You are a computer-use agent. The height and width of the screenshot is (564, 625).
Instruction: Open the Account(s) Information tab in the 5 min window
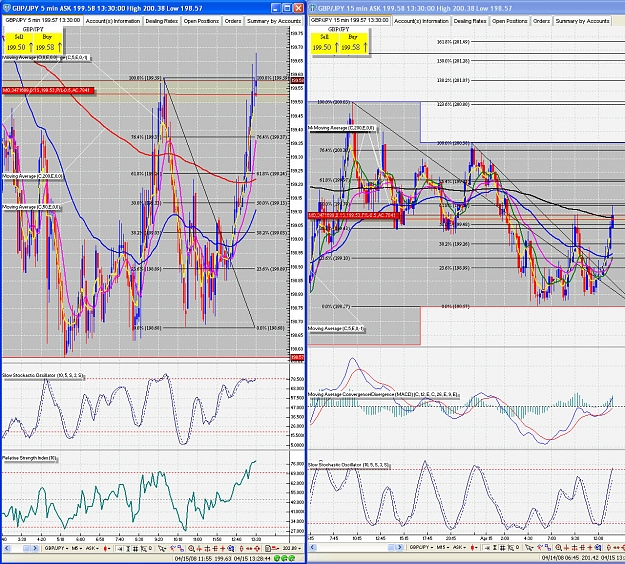pyautogui.click(x=113, y=21)
